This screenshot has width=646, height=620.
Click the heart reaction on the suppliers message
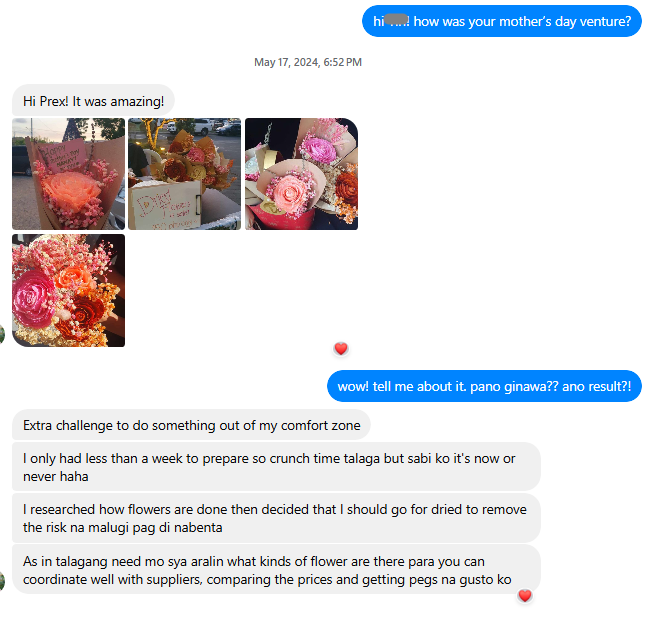point(524,596)
